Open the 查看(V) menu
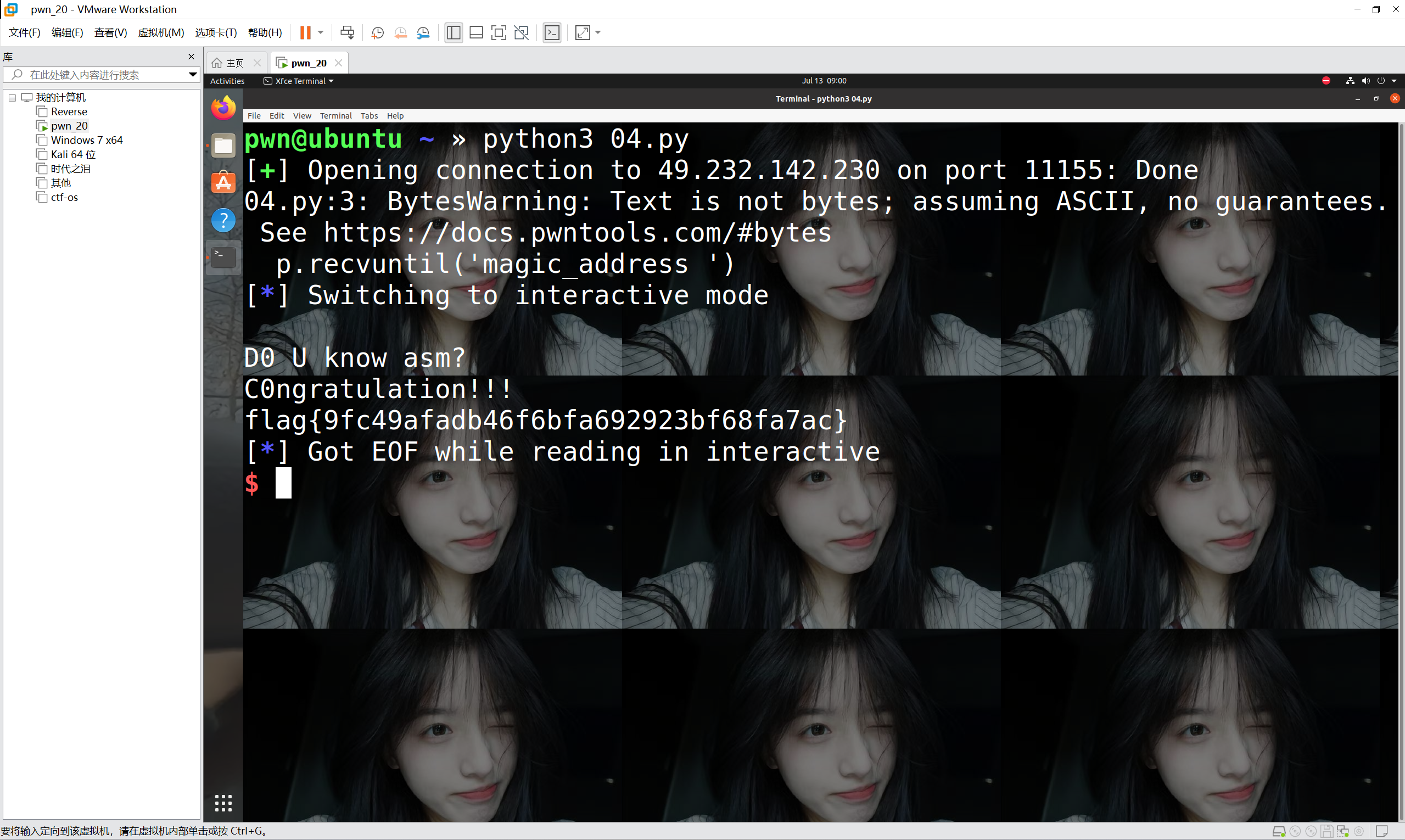 (110, 33)
